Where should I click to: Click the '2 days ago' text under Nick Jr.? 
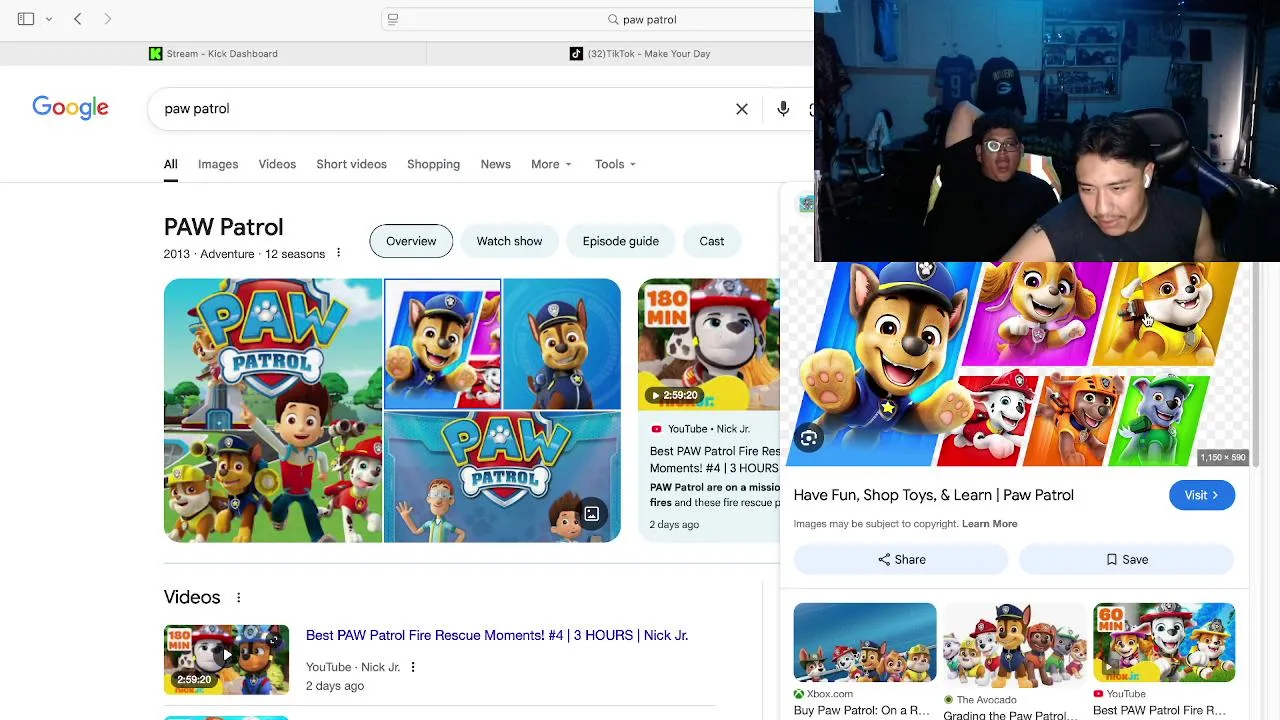click(x=335, y=686)
